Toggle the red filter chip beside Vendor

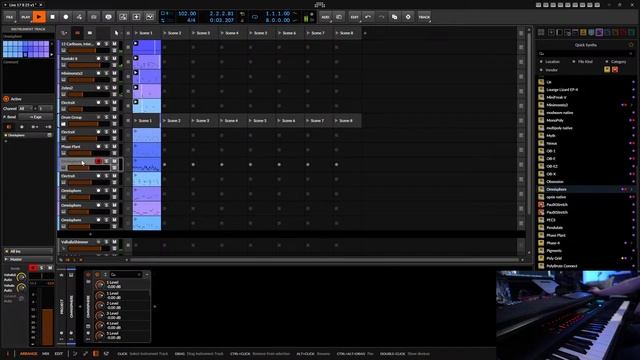pyautogui.click(x=615, y=70)
